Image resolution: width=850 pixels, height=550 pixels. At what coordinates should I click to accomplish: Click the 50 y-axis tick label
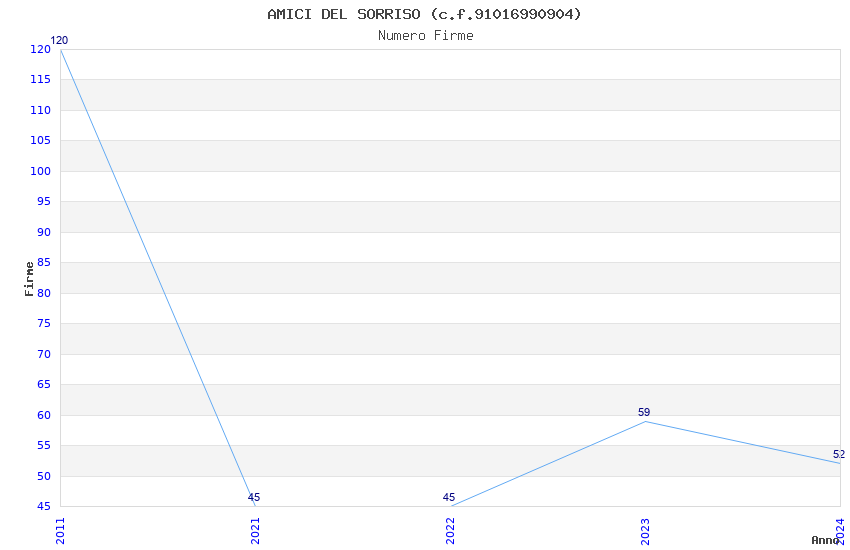44,476
